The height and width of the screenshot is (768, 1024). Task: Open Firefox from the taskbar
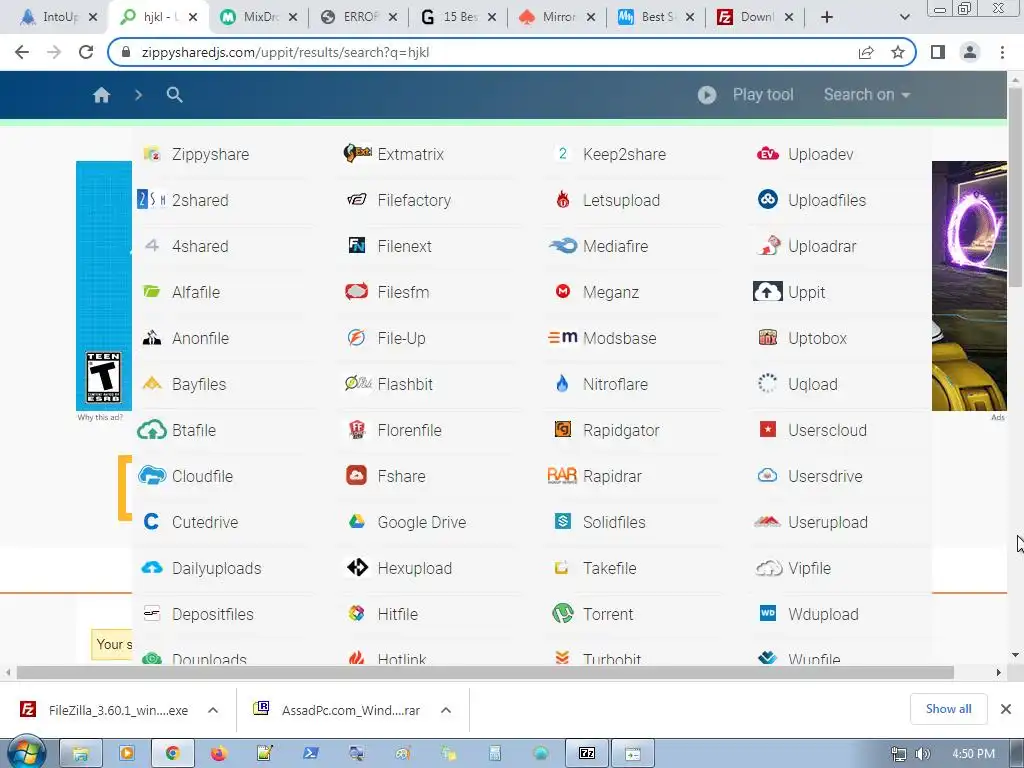218,754
